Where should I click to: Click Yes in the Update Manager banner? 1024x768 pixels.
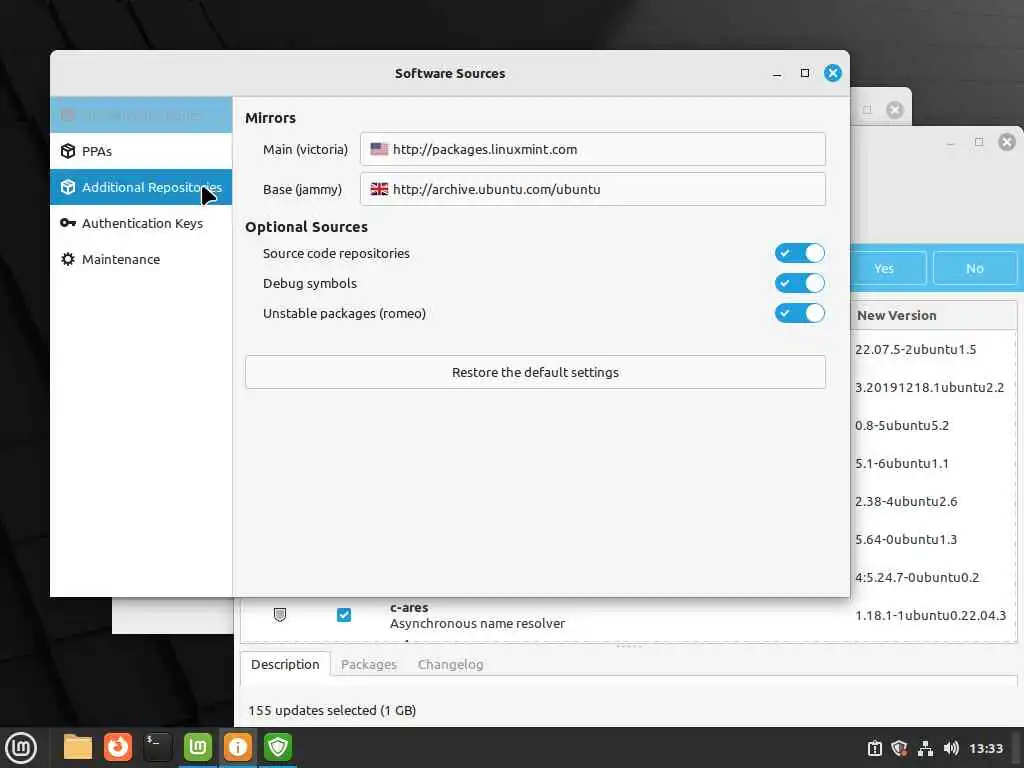(888, 268)
